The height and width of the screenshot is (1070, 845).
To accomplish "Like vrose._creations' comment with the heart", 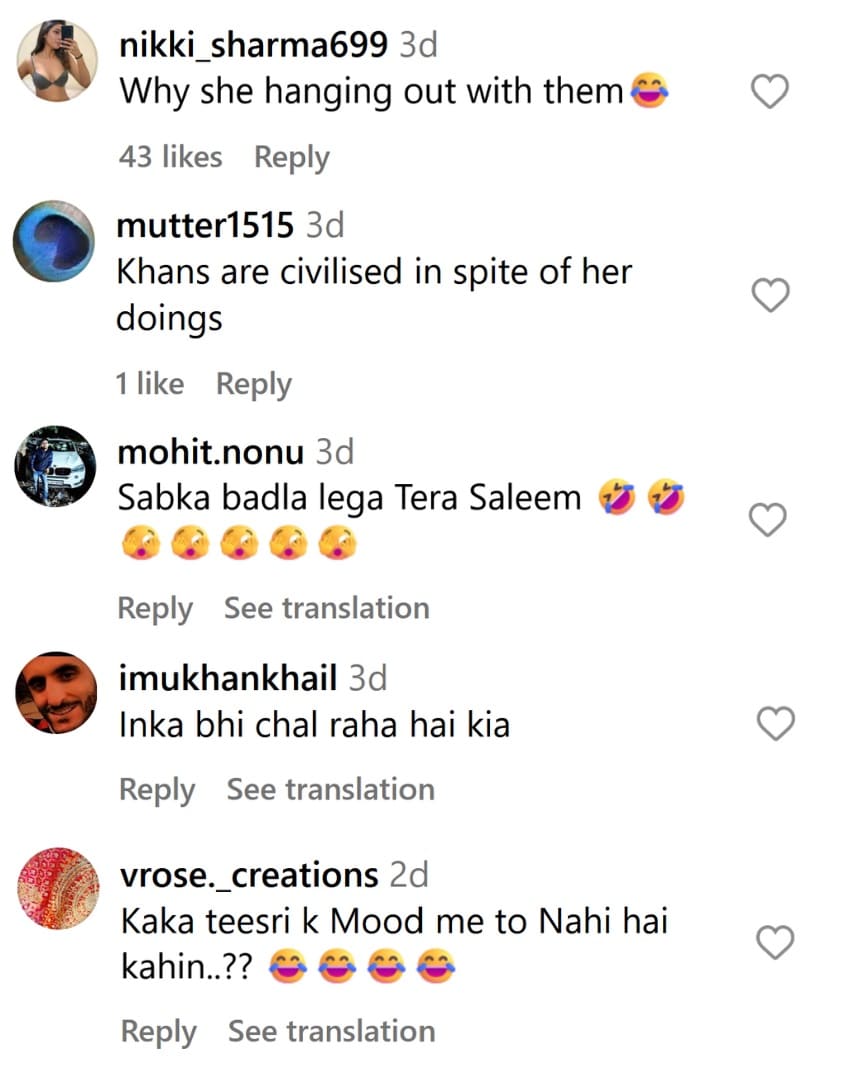I will pos(776,942).
